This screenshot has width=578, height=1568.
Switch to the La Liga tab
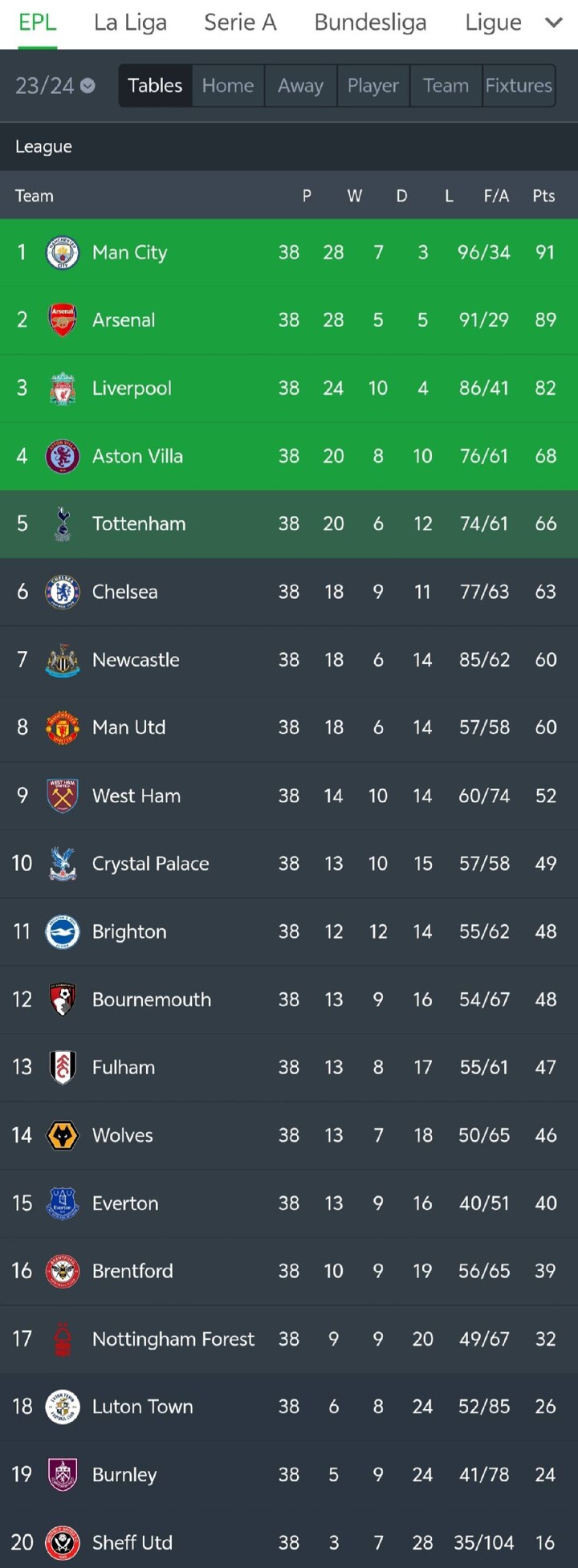click(130, 22)
